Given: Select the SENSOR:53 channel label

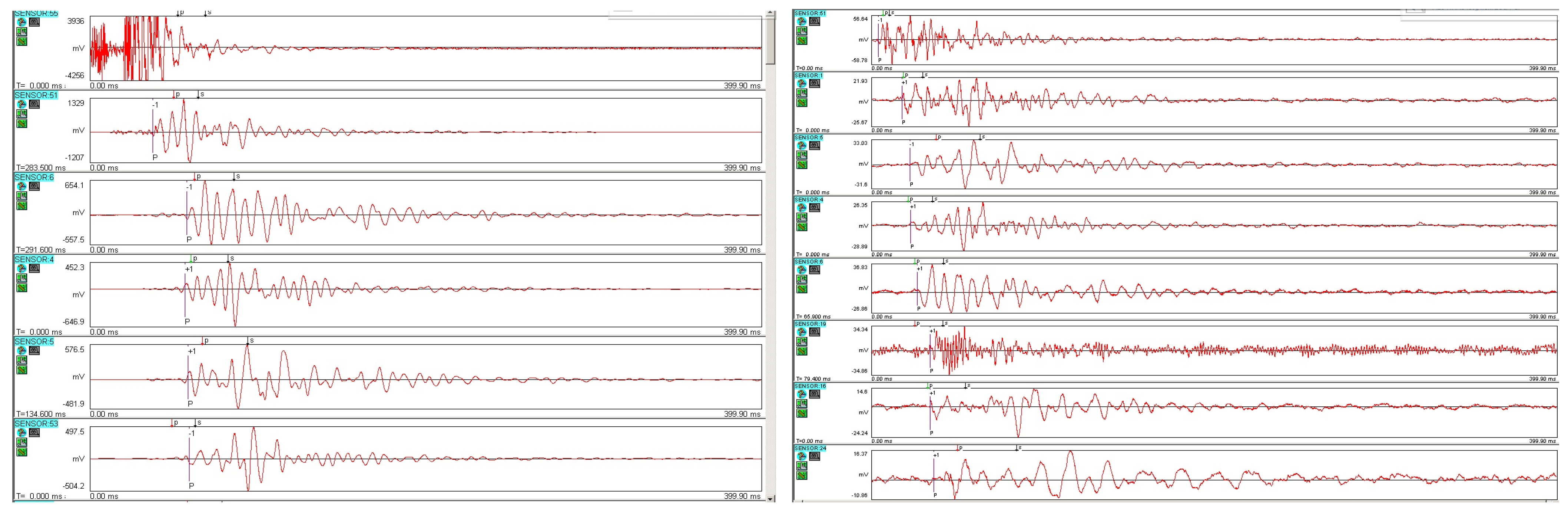Looking at the screenshot, I should [x=36, y=424].
